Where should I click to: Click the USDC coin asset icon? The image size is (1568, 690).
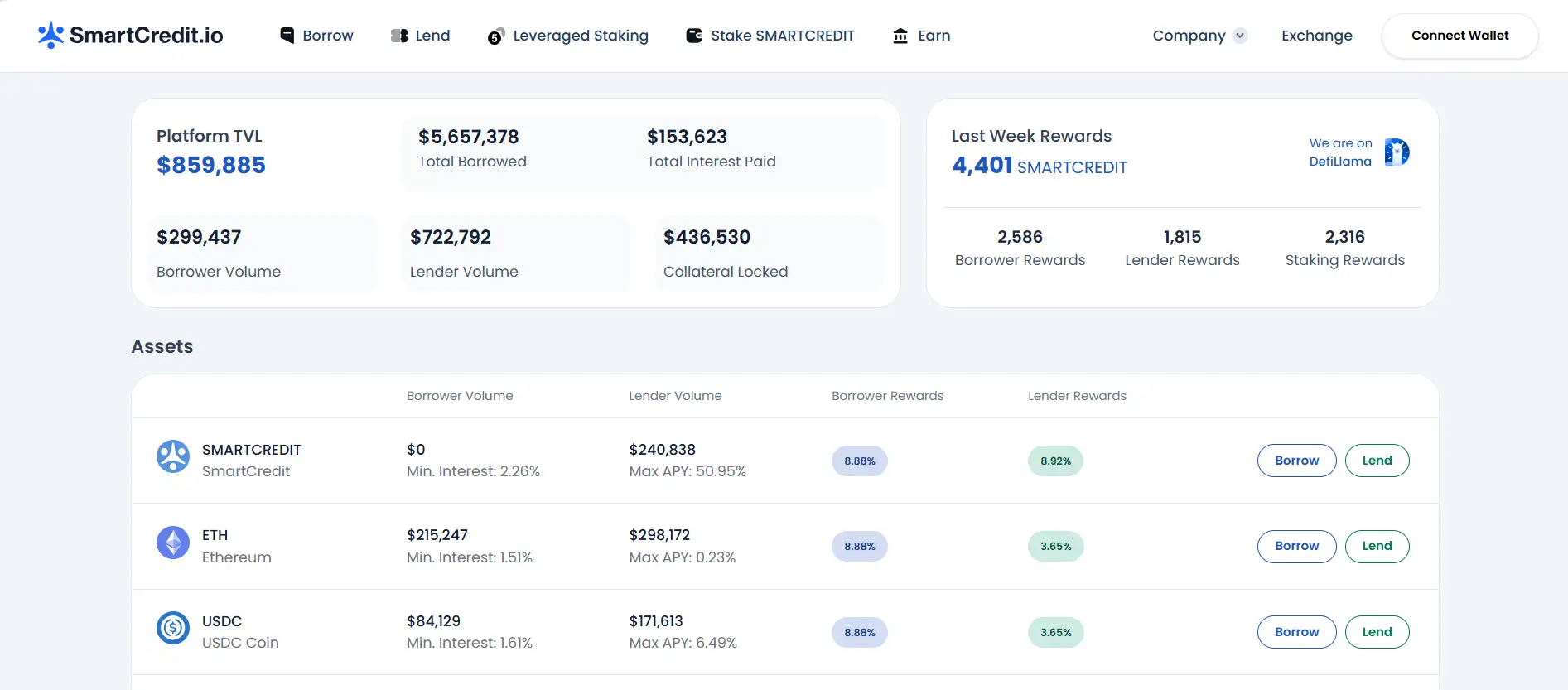[173, 629]
